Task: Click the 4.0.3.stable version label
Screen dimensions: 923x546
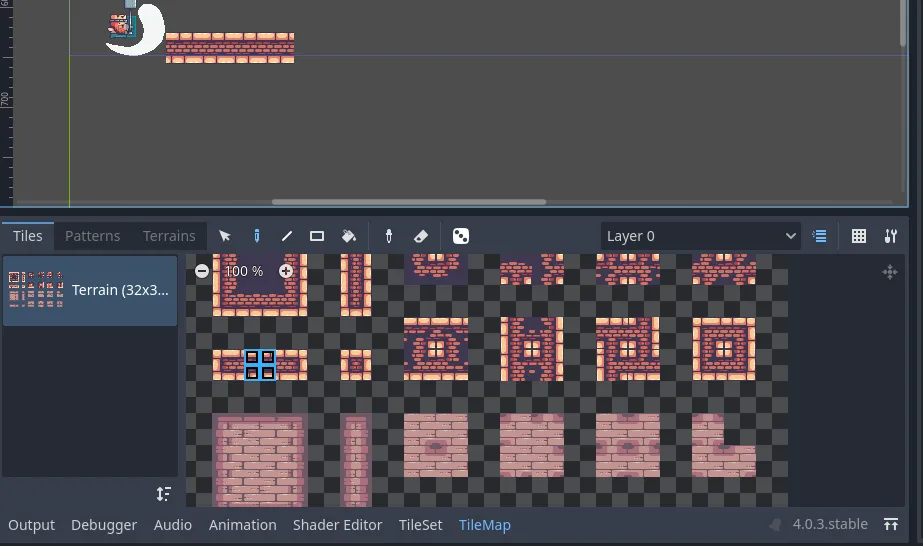Action: tap(830, 524)
